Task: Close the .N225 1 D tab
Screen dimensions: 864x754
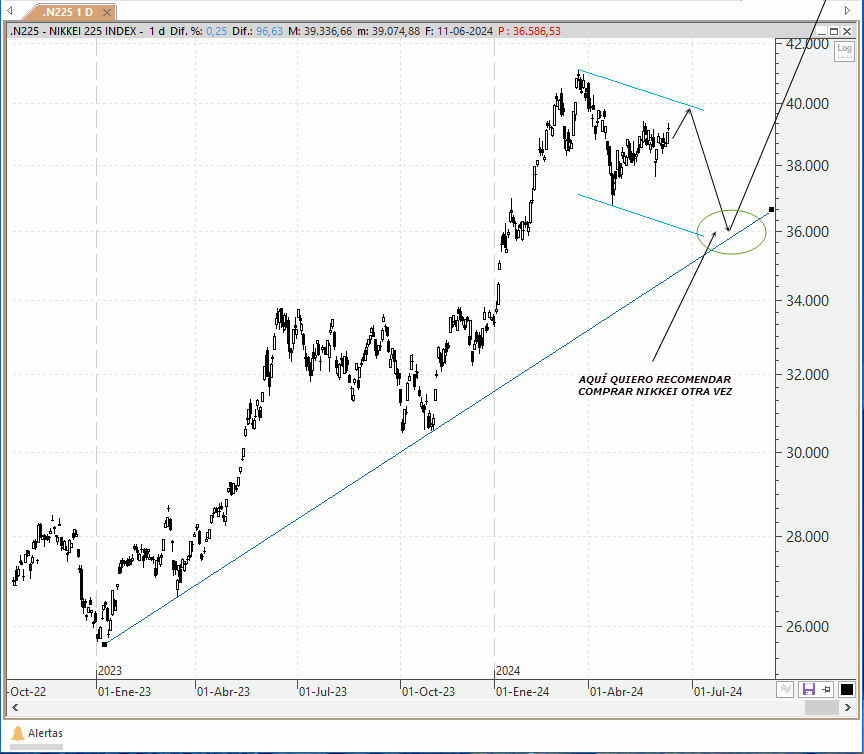Action: click(107, 12)
